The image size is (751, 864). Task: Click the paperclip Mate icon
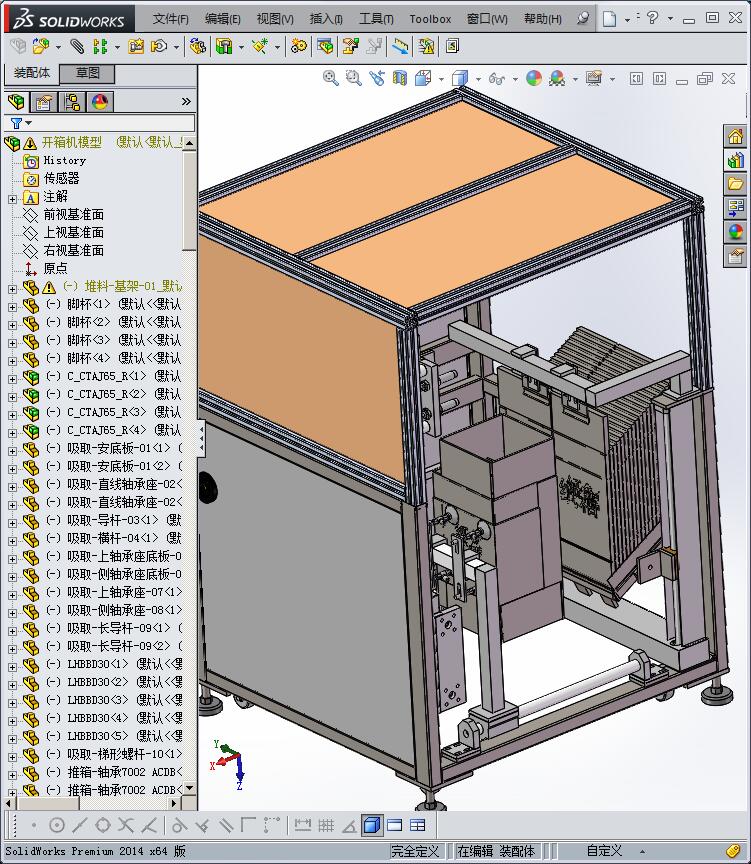point(77,46)
